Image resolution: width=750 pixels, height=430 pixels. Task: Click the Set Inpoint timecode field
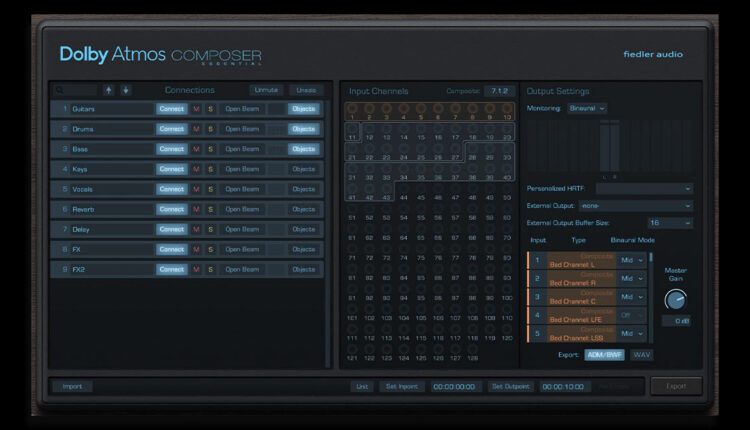click(x=453, y=386)
